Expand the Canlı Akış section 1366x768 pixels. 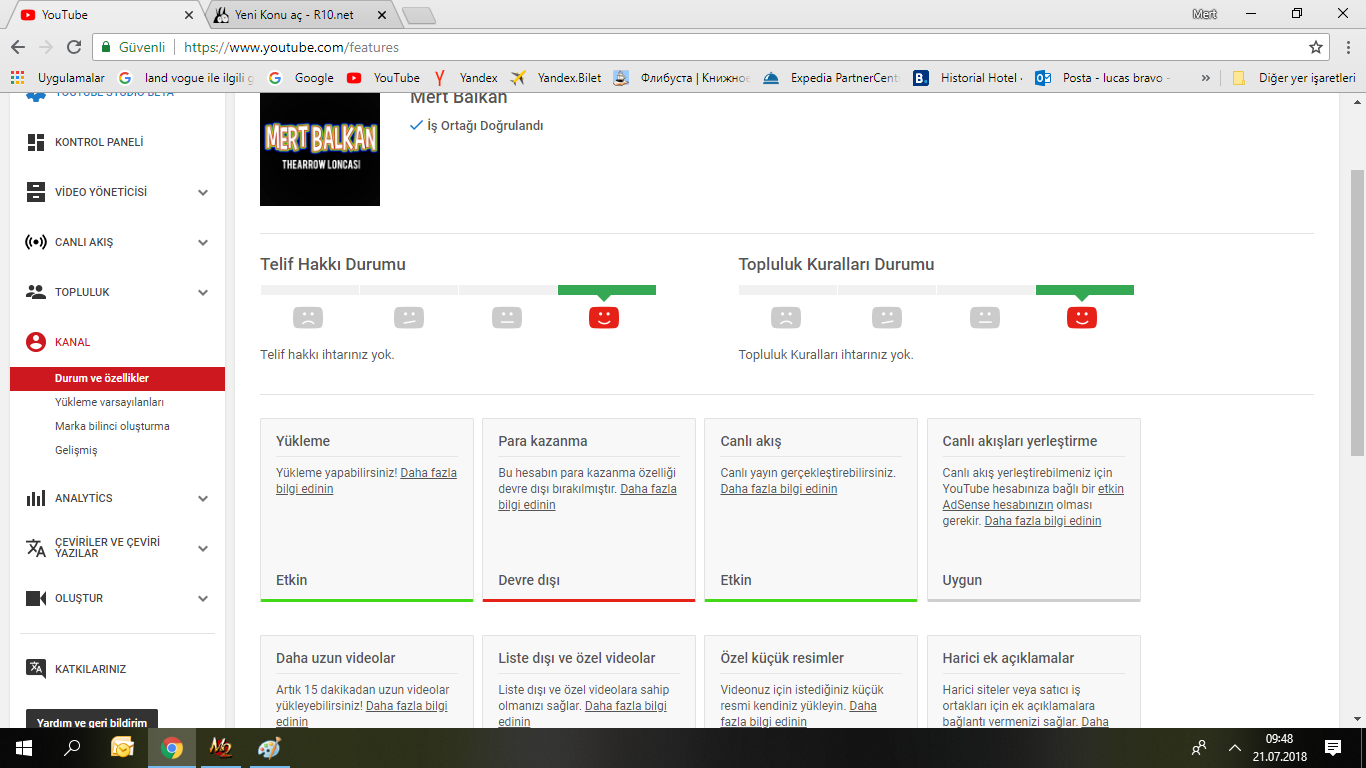tap(203, 242)
